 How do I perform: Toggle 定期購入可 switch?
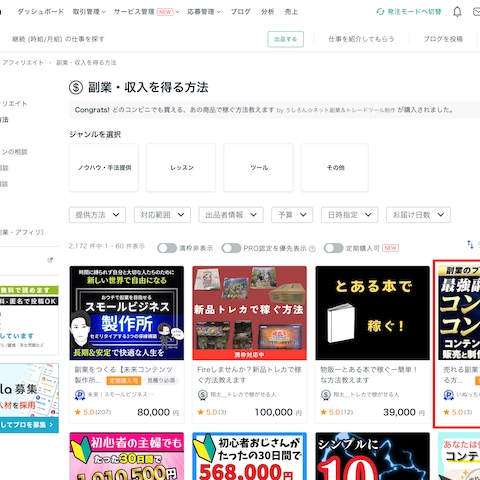[x=334, y=248]
